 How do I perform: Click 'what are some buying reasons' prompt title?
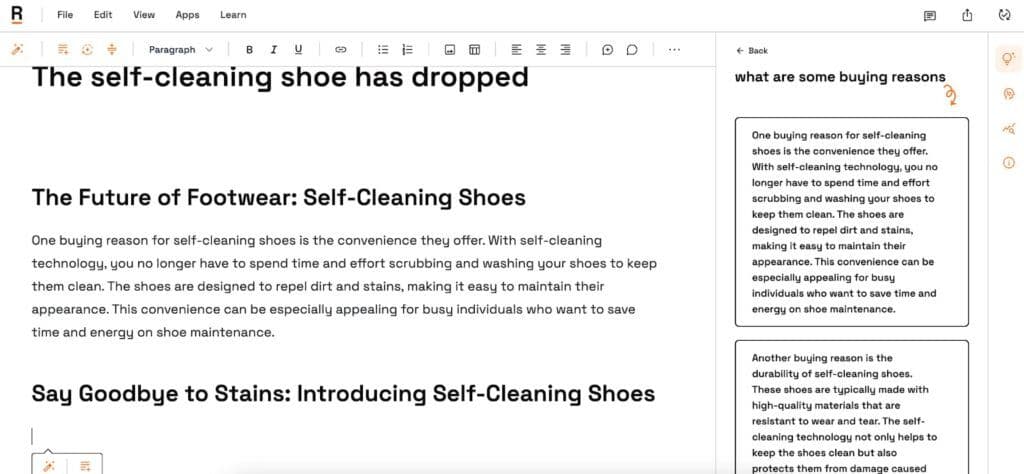click(x=840, y=76)
